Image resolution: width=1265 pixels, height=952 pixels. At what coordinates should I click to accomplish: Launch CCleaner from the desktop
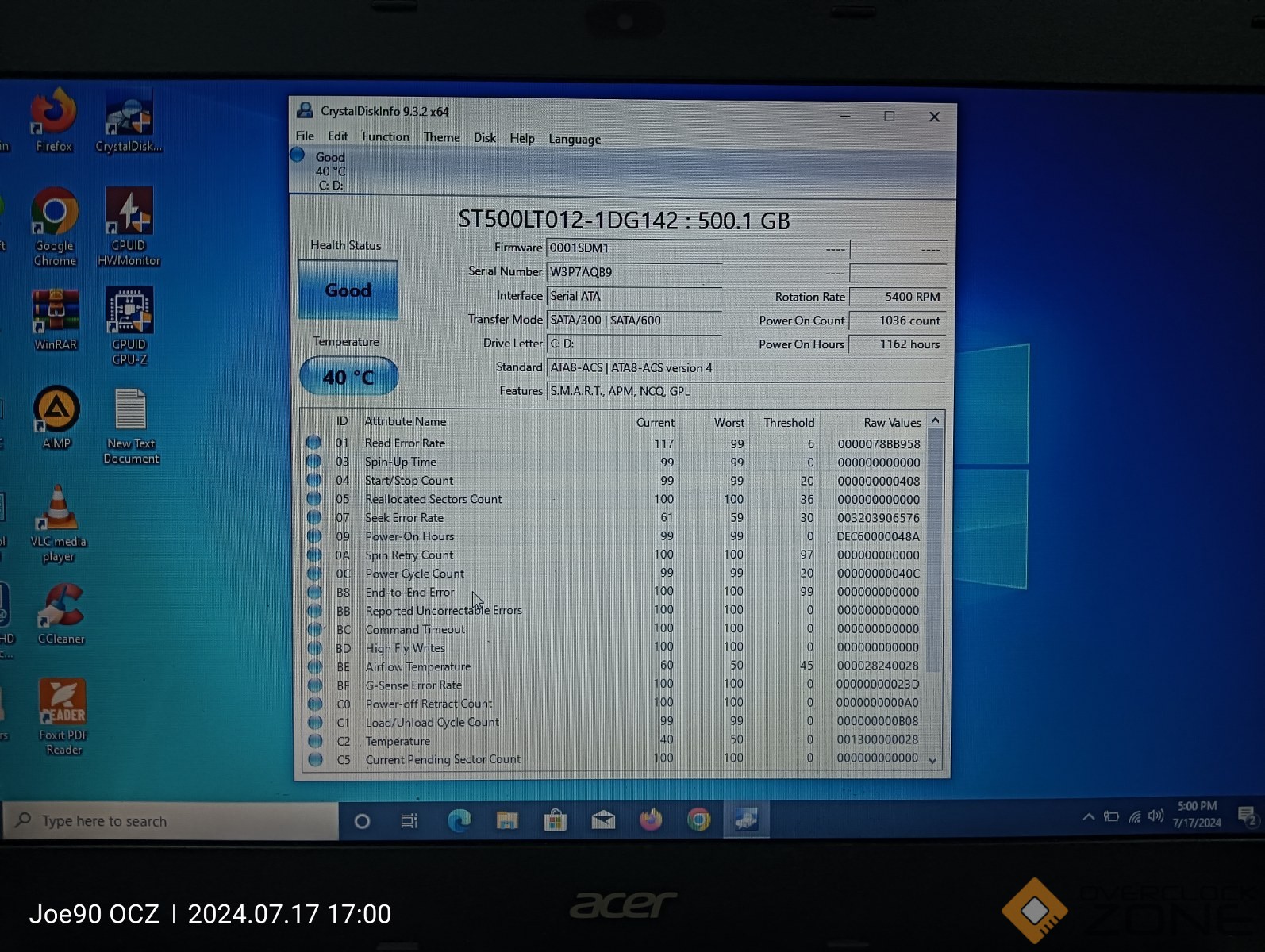pyautogui.click(x=61, y=614)
